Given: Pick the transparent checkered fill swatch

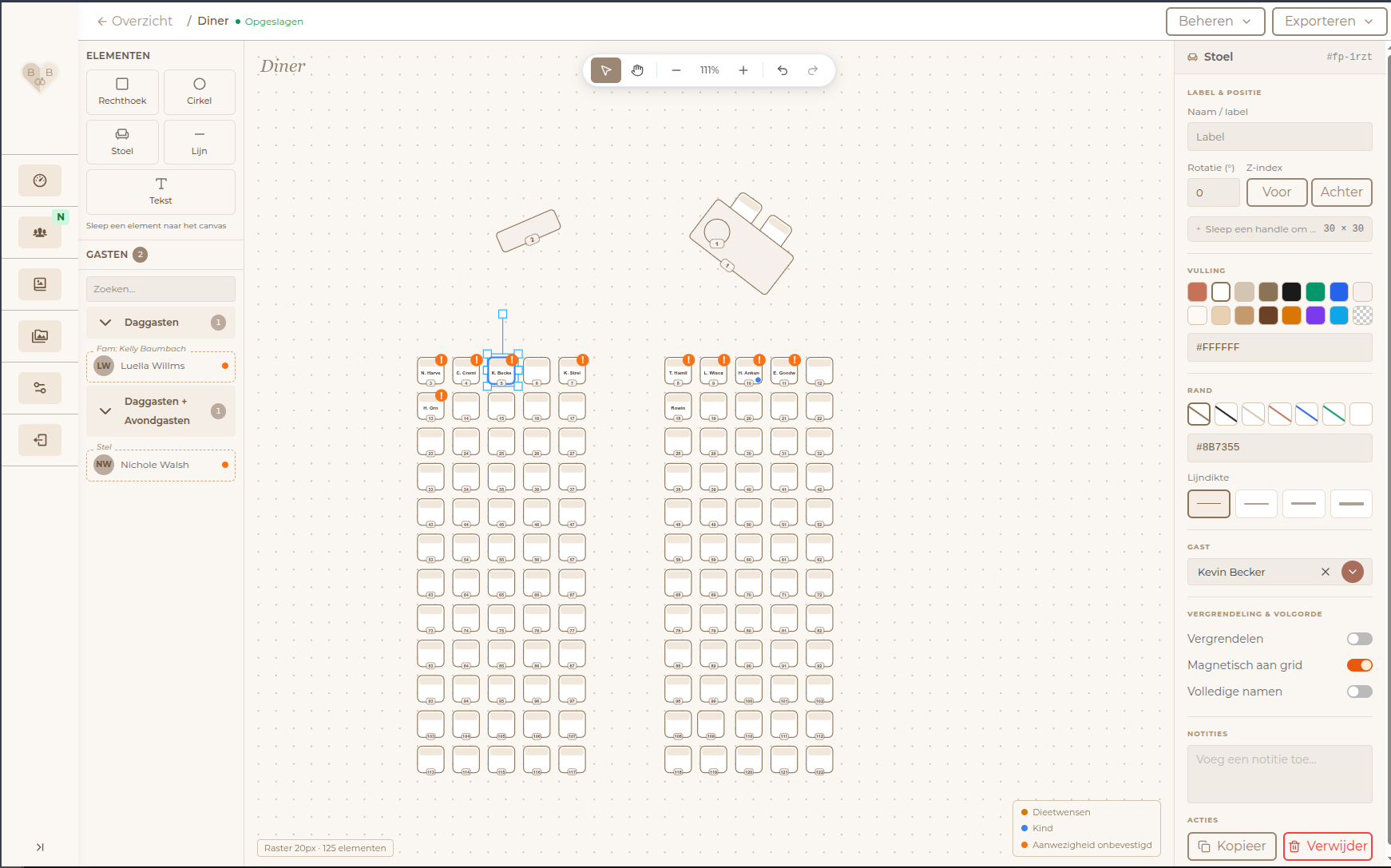Looking at the screenshot, I should [x=1363, y=315].
